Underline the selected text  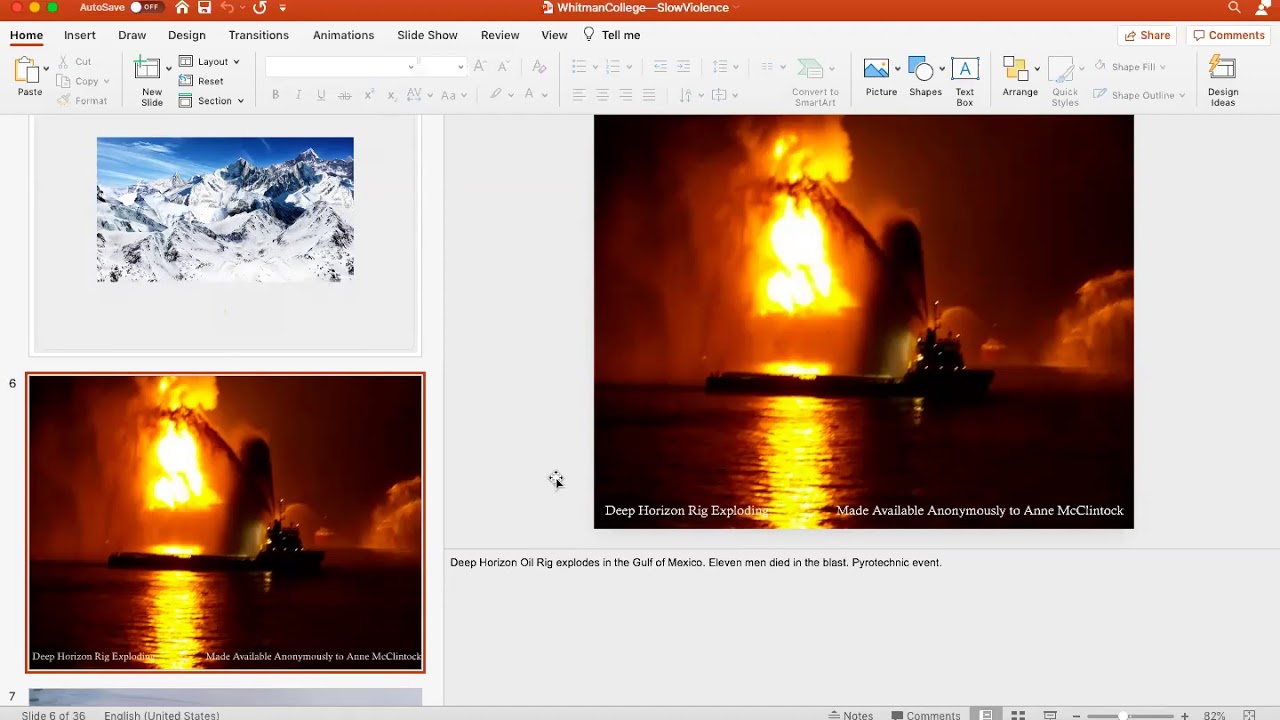pos(321,95)
